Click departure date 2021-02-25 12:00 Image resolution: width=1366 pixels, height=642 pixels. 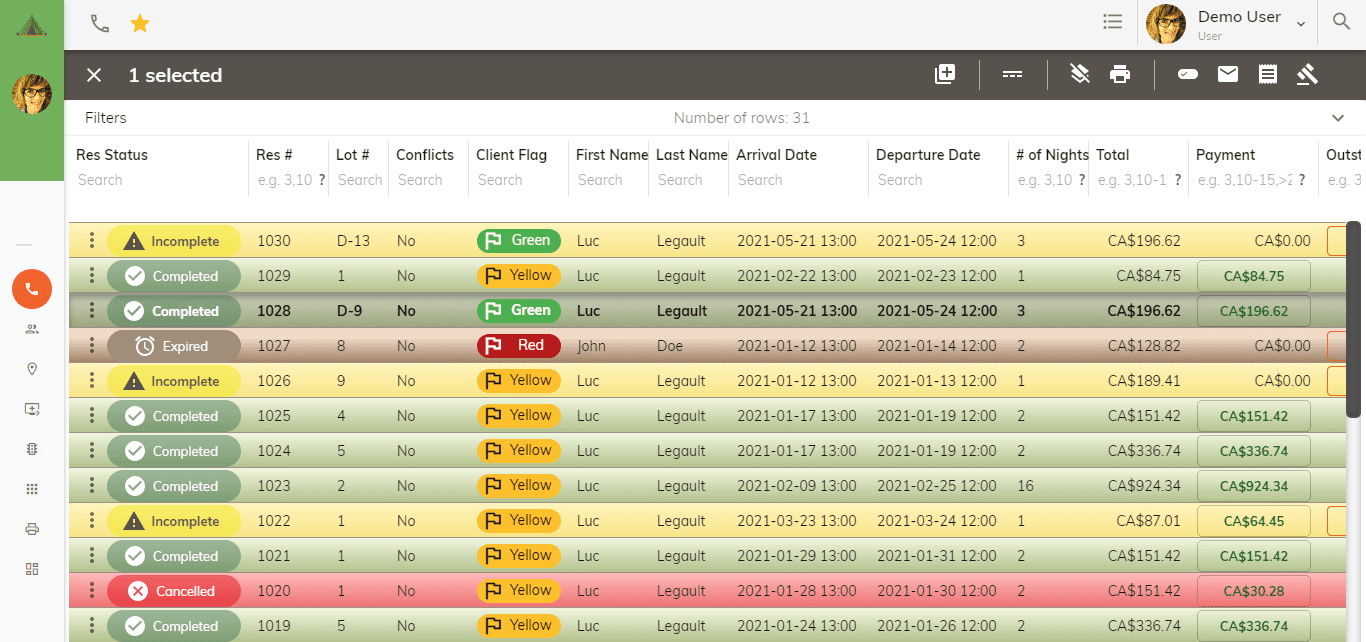(x=937, y=486)
